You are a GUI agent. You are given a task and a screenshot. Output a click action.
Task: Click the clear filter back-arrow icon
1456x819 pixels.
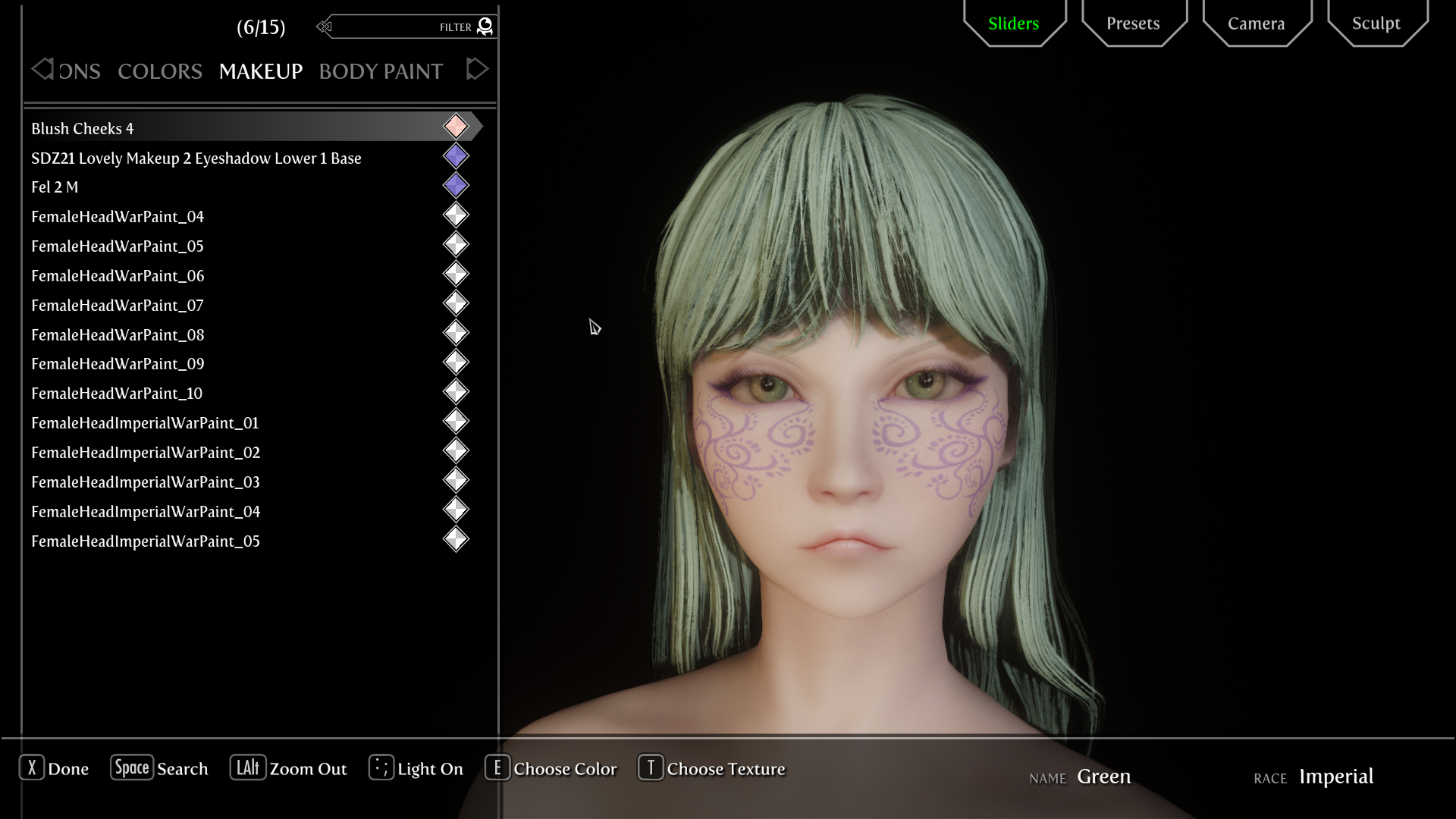tap(325, 27)
